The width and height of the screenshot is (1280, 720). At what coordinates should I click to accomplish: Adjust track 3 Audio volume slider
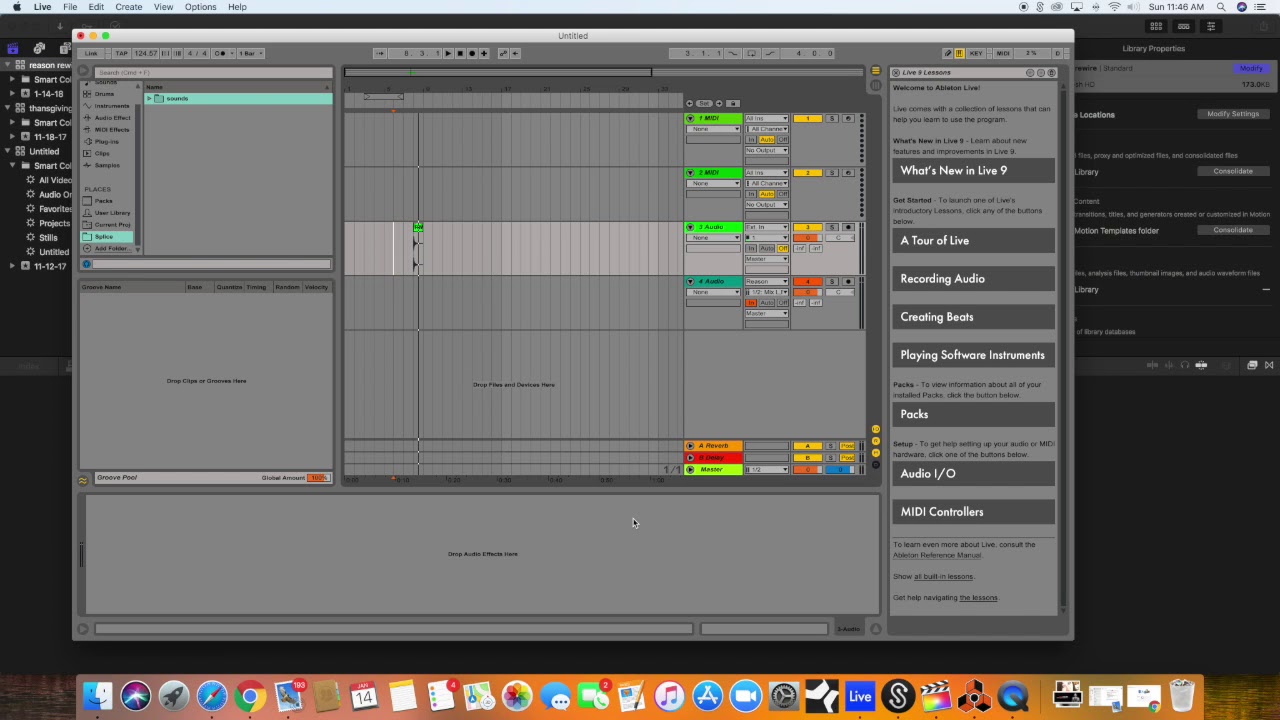point(808,238)
